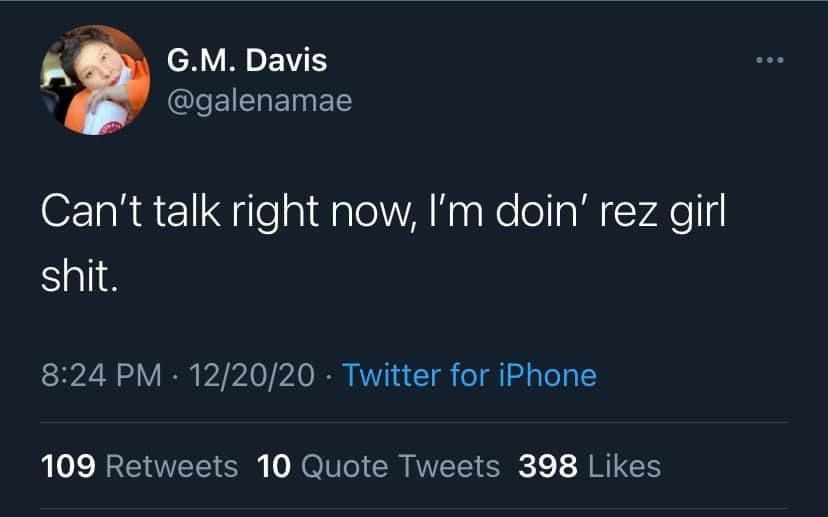The width and height of the screenshot is (828, 517).
Task: View the 109 Retweets list
Action: coord(139,466)
